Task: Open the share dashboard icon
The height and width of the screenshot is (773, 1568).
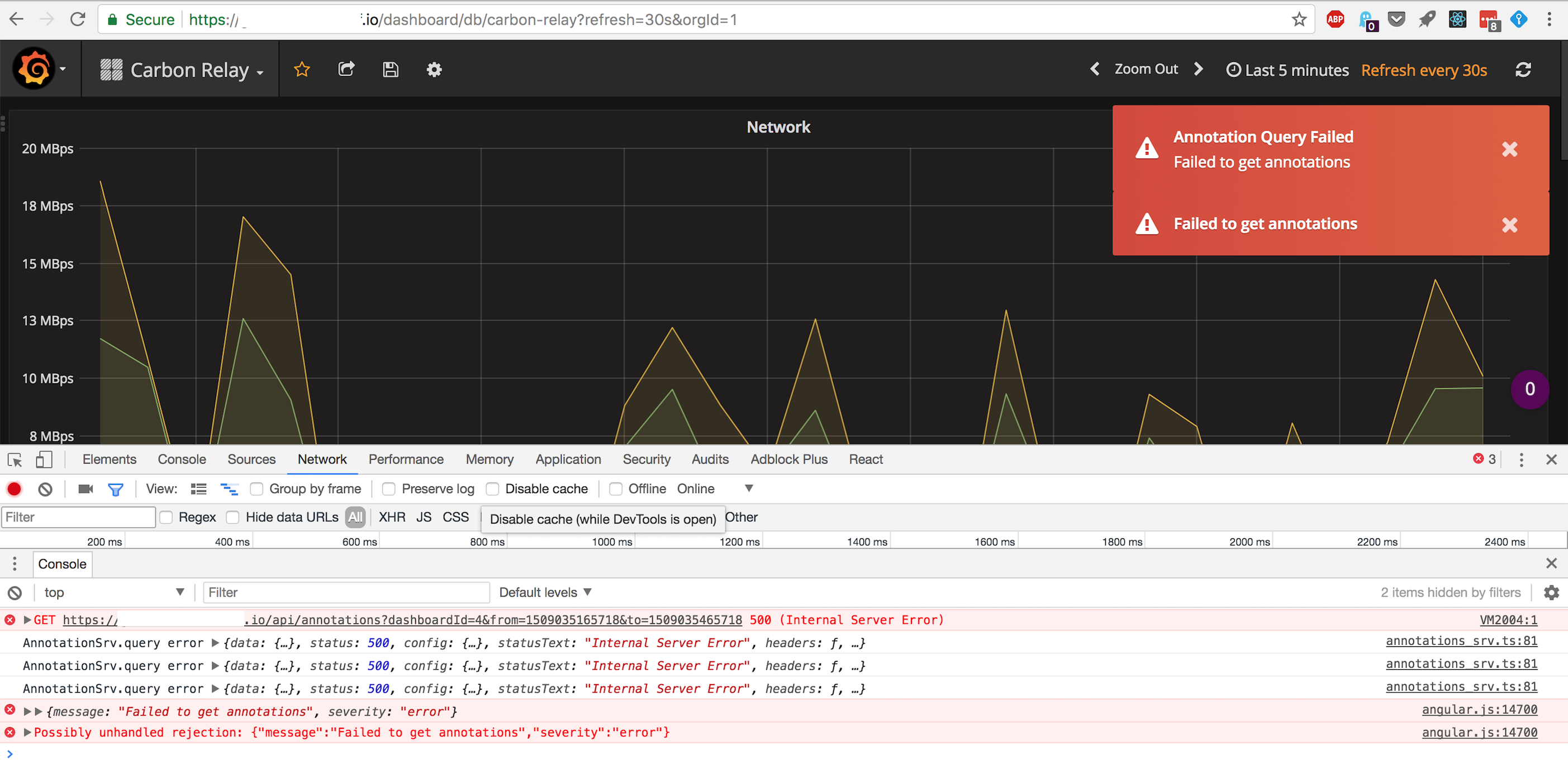Action: pos(347,69)
